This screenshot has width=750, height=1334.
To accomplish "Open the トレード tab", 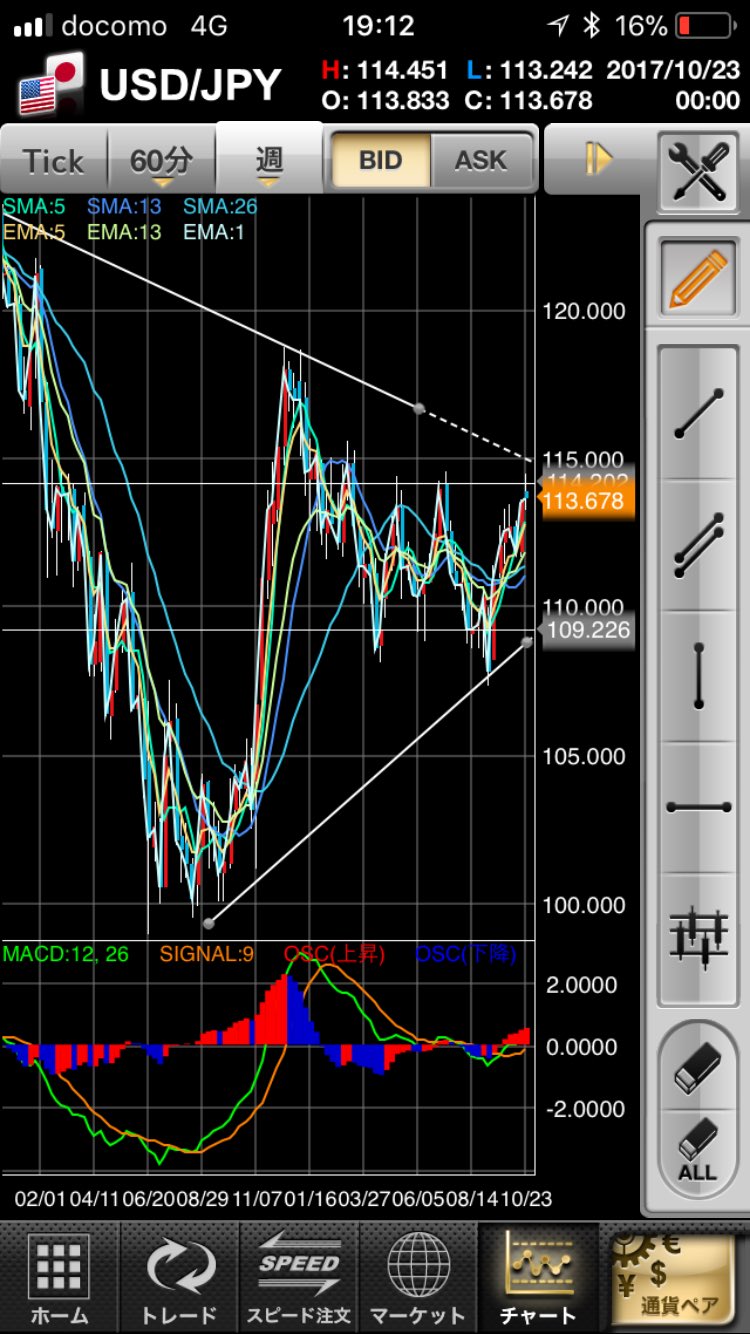I will click(x=180, y=1277).
